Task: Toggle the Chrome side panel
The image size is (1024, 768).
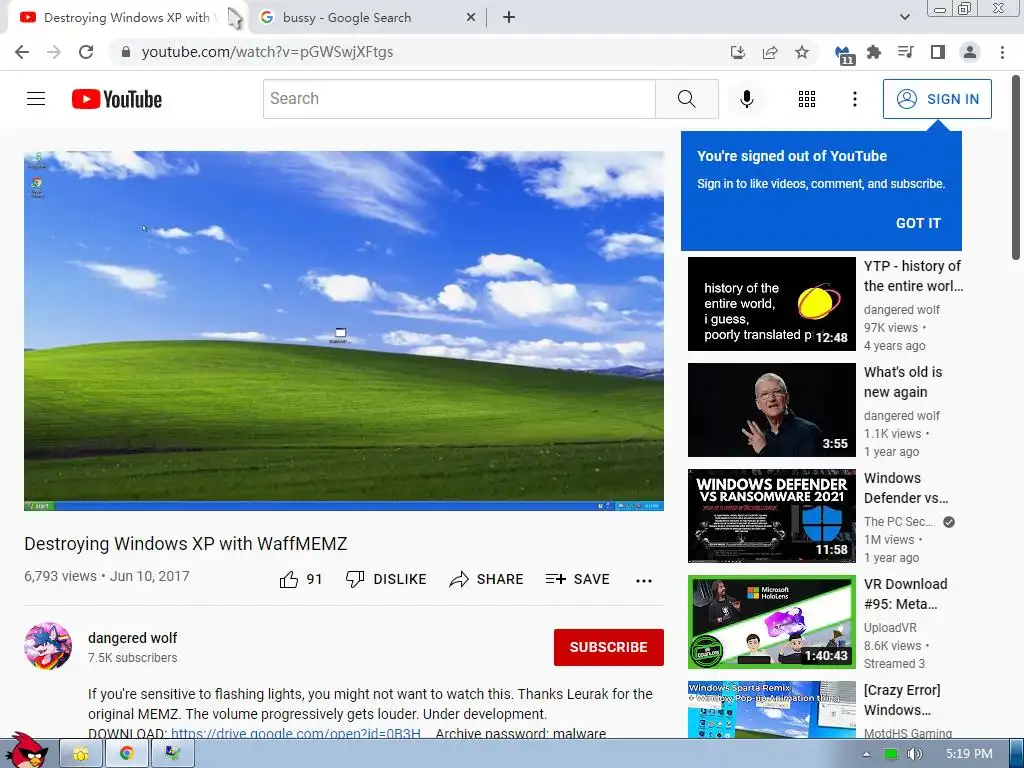Action: (938, 52)
